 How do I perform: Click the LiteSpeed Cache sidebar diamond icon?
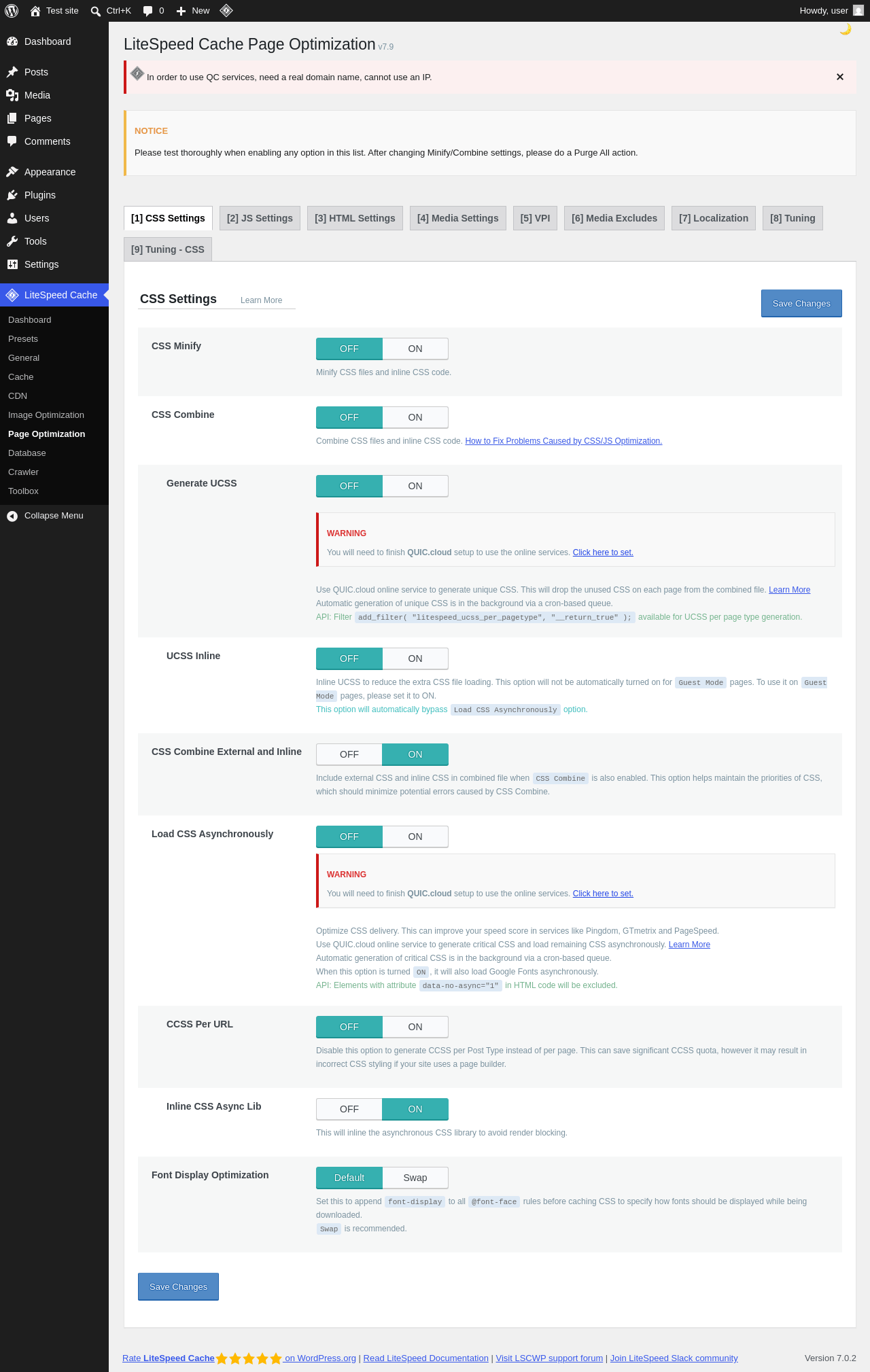click(12, 295)
